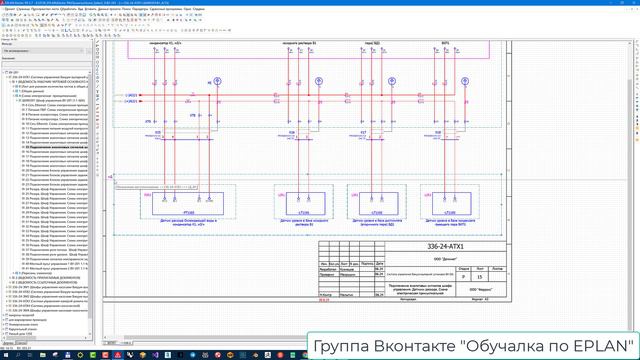Select the -FT1165 sensor box in drawing
This screenshot has height=360, width=640.
pos(188,203)
